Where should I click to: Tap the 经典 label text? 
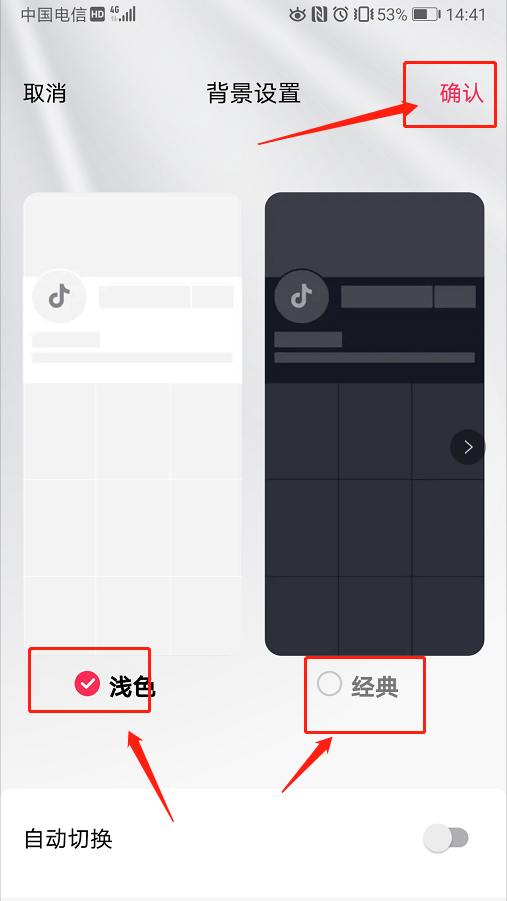[x=375, y=686]
